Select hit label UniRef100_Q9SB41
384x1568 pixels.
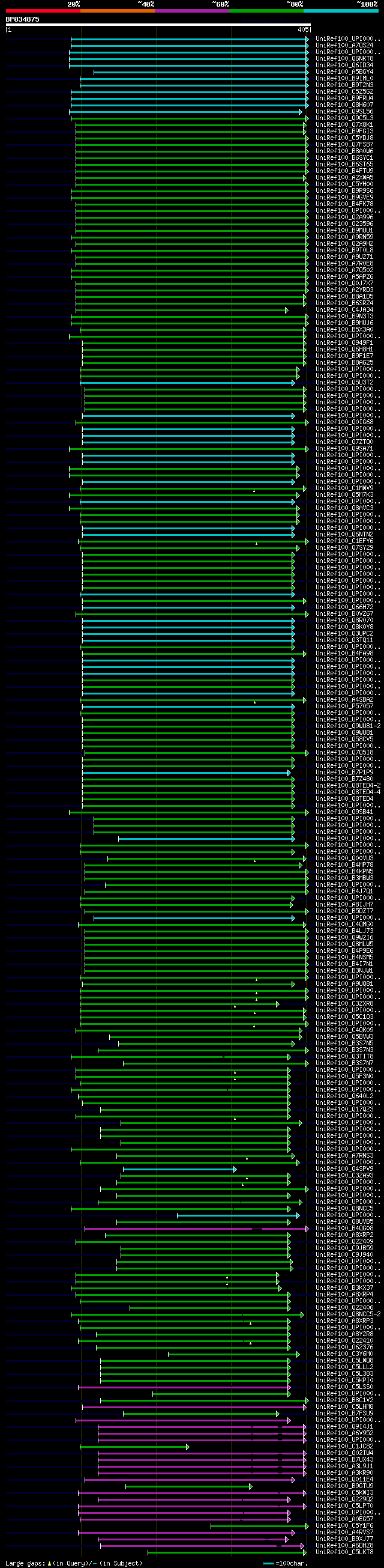click(x=344, y=812)
